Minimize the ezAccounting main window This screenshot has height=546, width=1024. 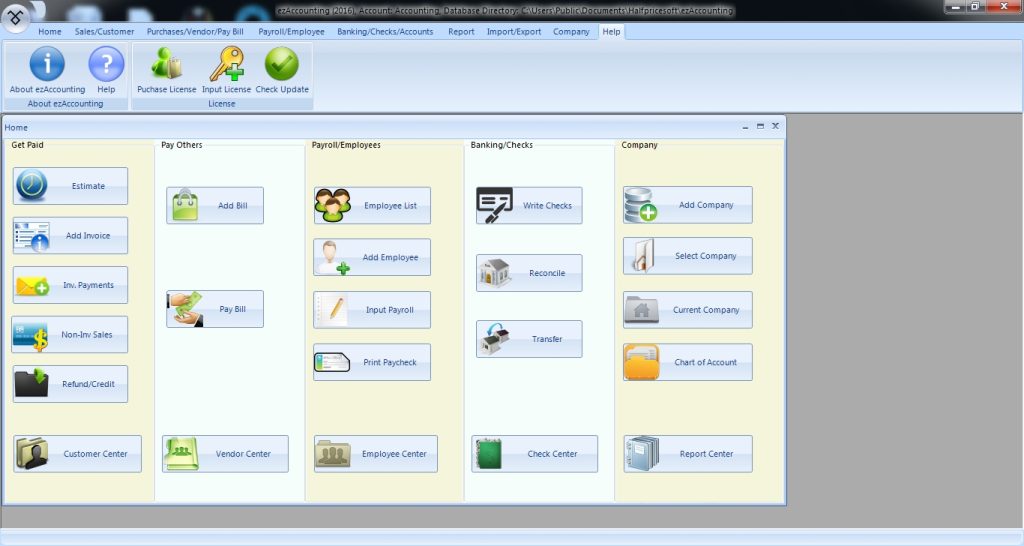[x=955, y=7]
